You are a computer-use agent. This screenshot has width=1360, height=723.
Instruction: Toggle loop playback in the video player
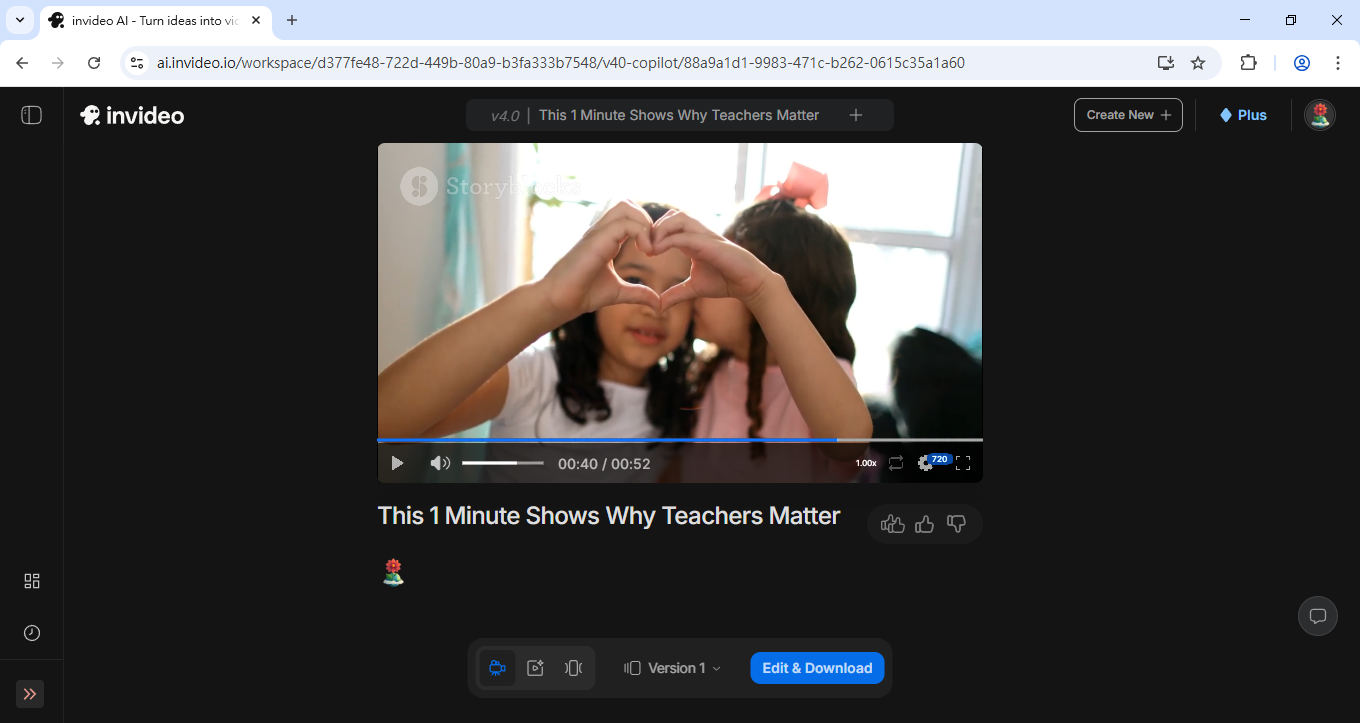click(895, 462)
